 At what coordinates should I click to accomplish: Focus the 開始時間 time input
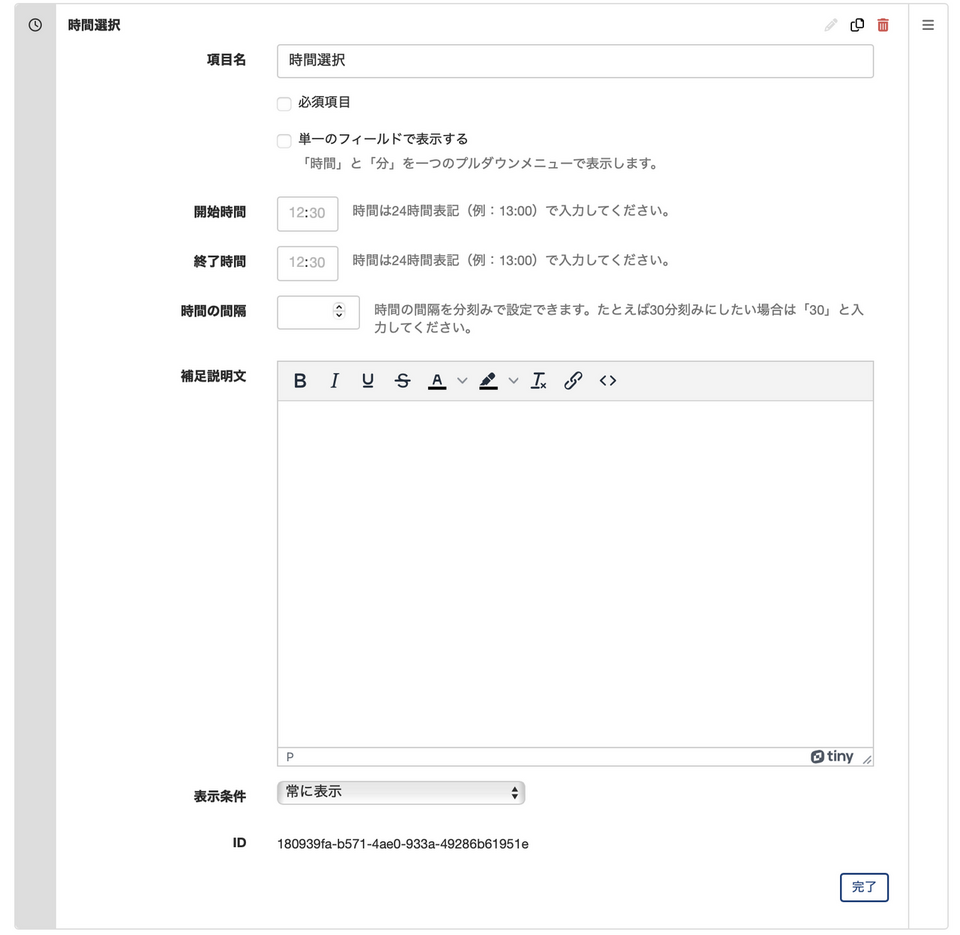point(307,214)
